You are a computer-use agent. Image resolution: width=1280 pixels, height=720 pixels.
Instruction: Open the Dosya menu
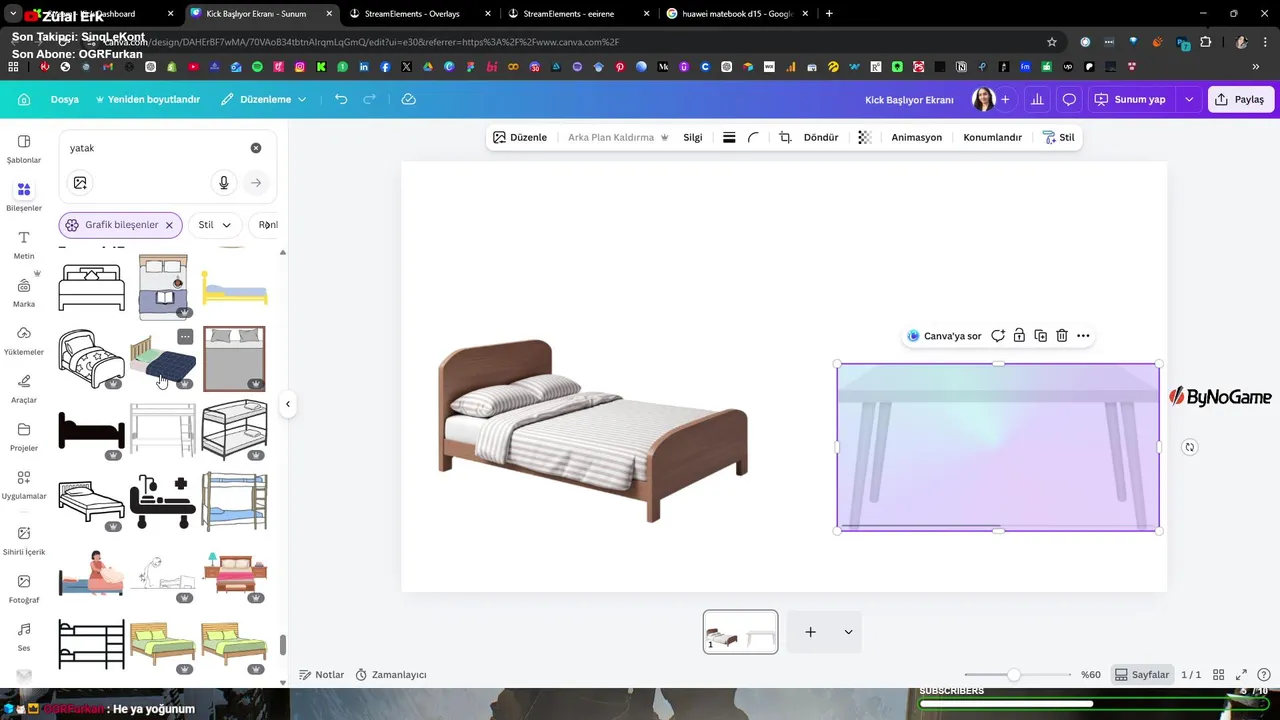click(x=65, y=100)
